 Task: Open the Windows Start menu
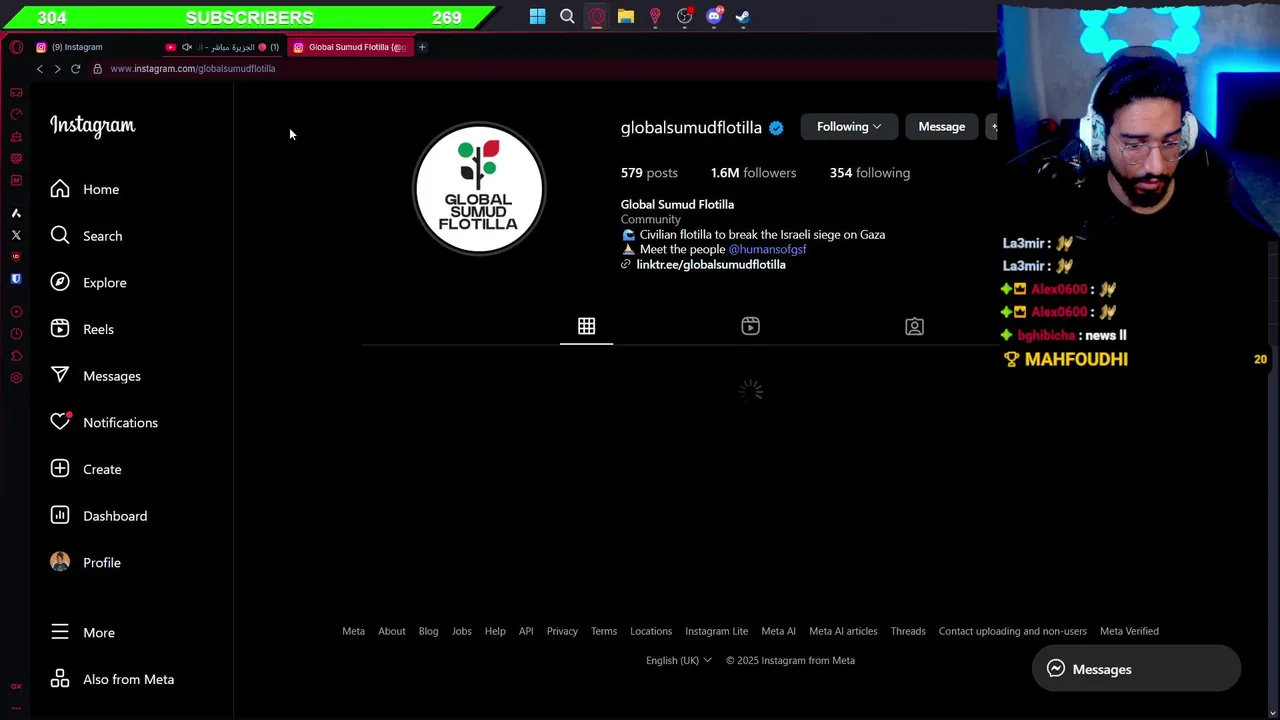click(x=537, y=17)
